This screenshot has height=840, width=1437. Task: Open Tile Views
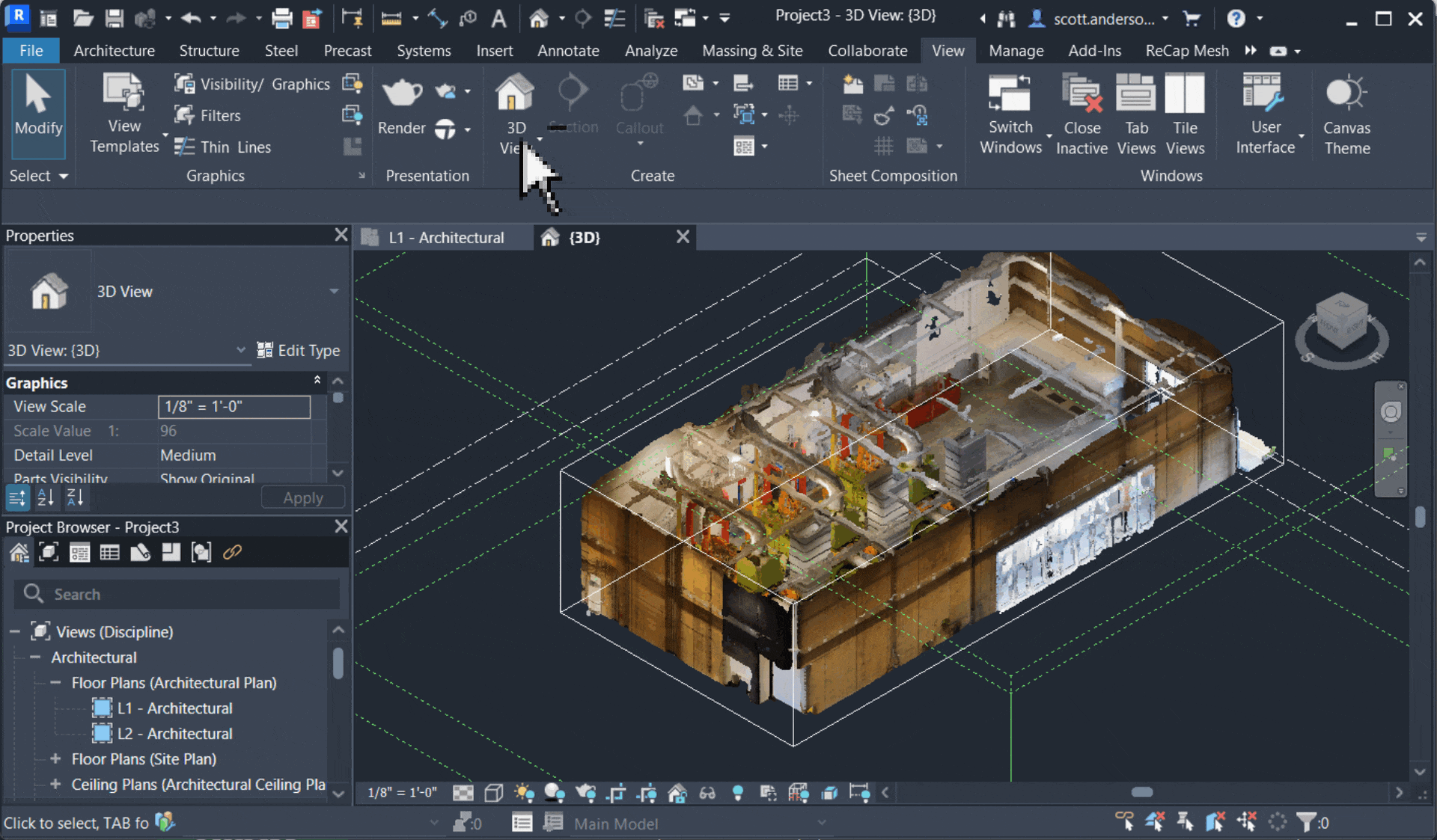point(1185,112)
